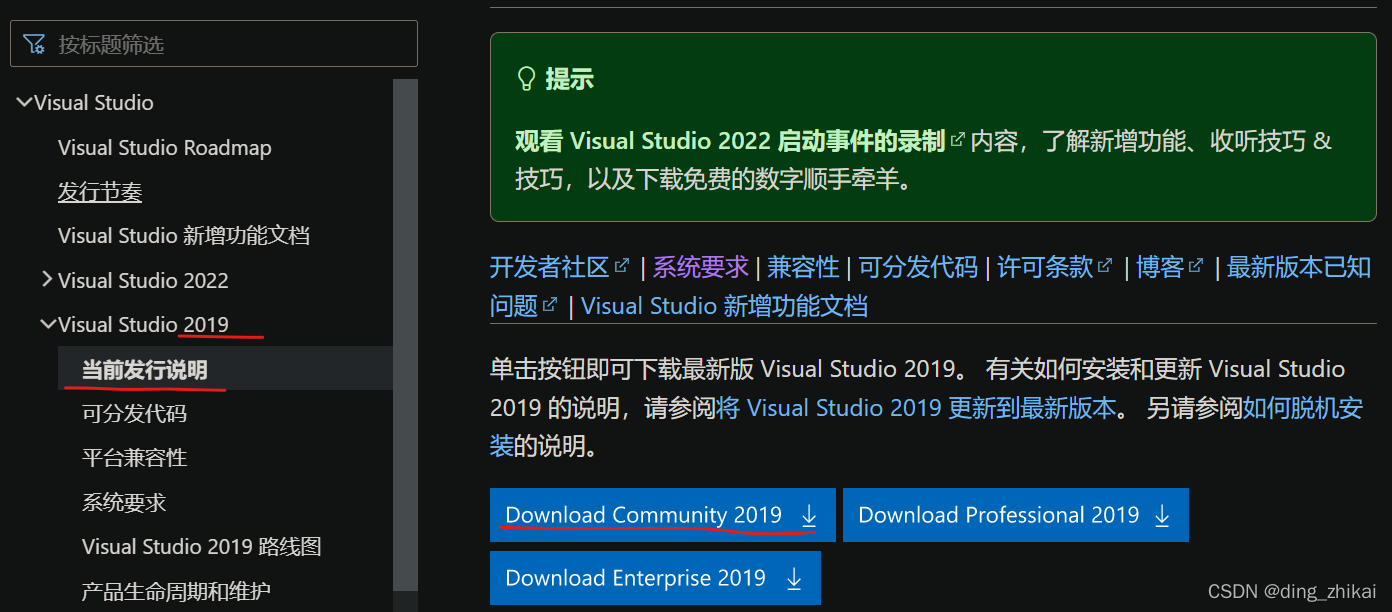
Task: Click external link icon beside 博客
Action: click(1196, 266)
